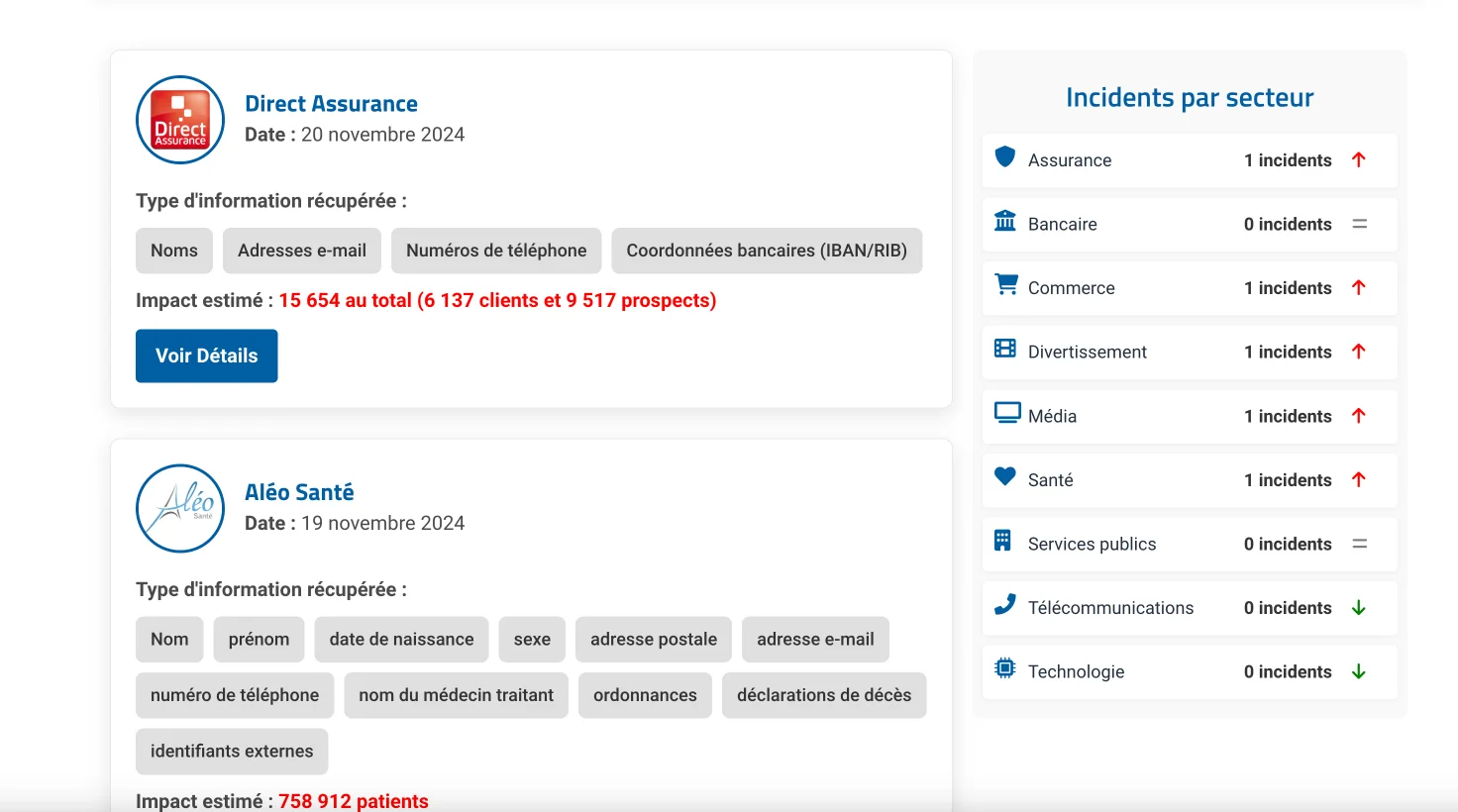The width and height of the screenshot is (1458, 812).
Task: Select the Adresses e-mail tag
Action: pos(302,251)
